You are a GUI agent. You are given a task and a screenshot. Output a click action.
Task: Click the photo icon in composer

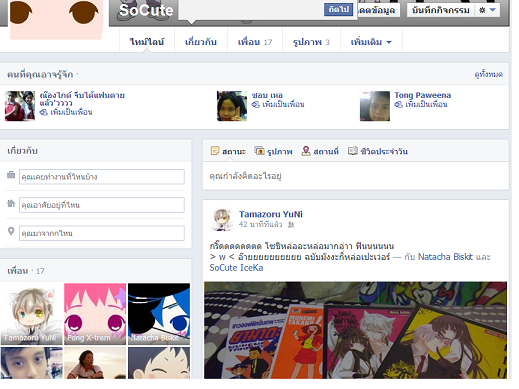pyautogui.click(x=259, y=151)
